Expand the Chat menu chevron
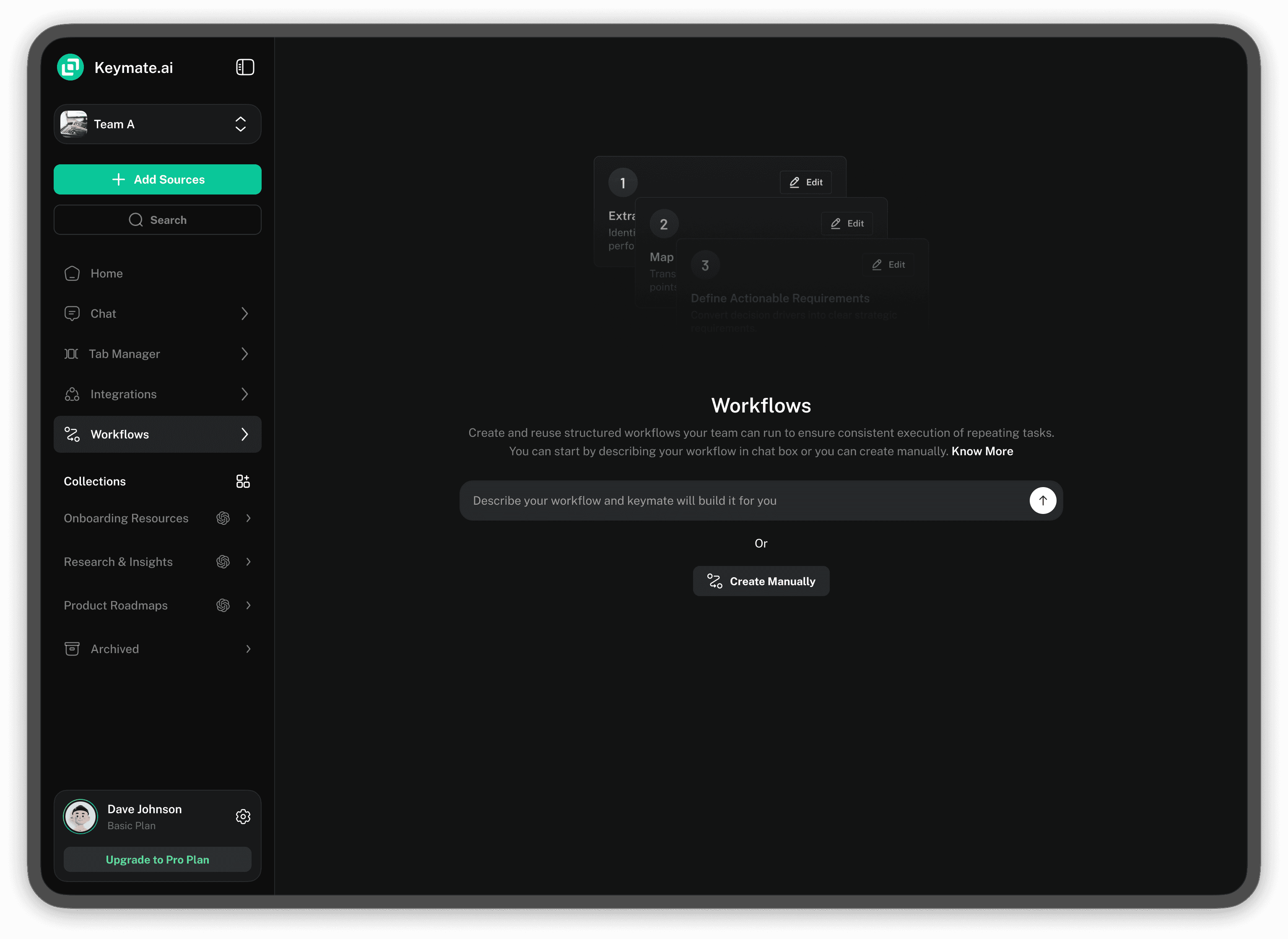Screen dimensions: 1288x939 click(244, 314)
